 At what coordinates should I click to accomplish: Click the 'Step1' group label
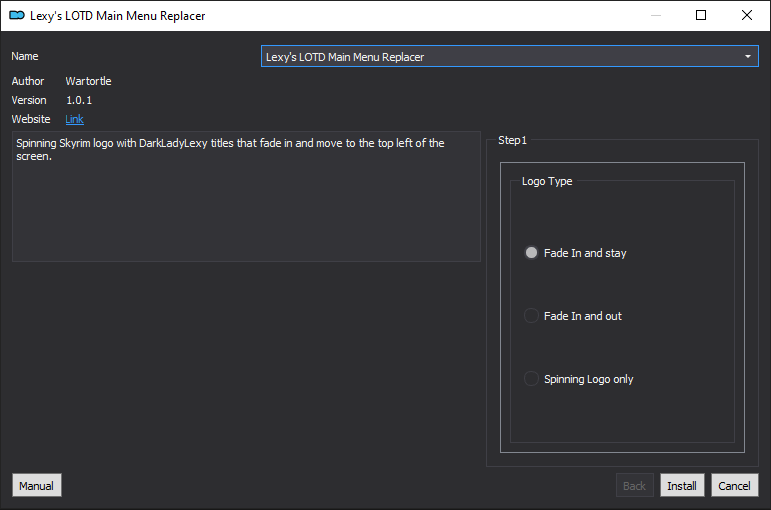pos(512,140)
